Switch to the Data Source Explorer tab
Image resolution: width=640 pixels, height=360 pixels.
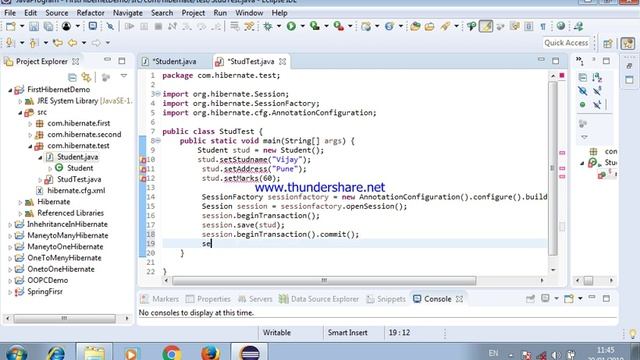tap(319, 299)
